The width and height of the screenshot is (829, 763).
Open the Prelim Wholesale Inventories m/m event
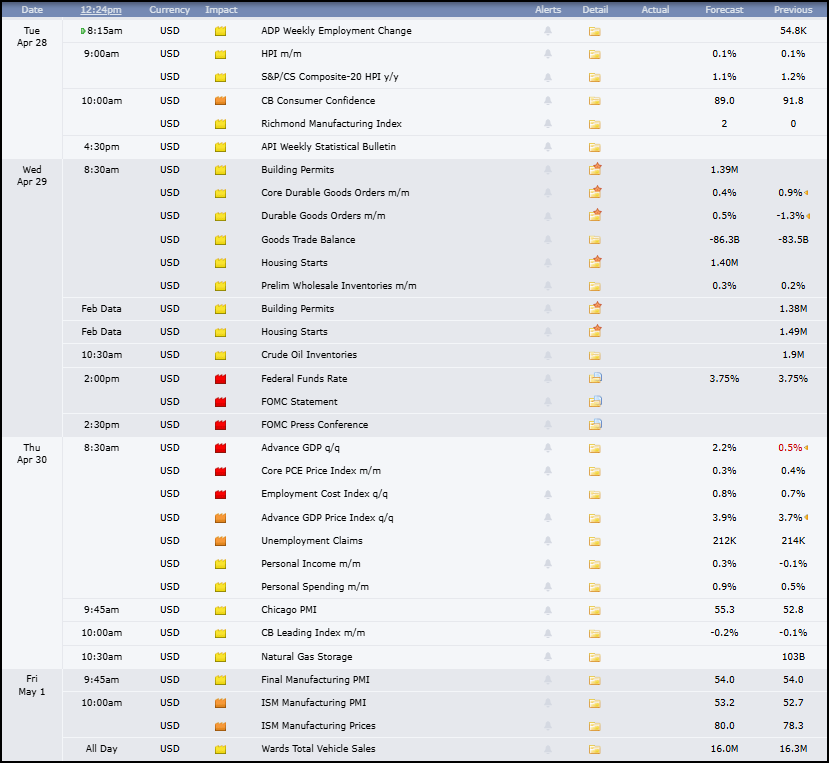coord(339,286)
